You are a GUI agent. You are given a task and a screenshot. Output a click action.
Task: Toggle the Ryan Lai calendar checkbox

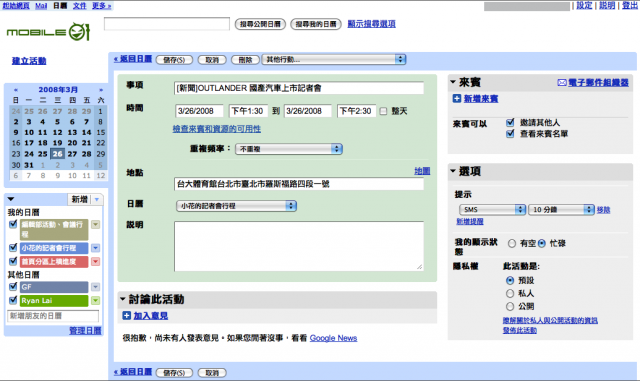pos(13,300)
